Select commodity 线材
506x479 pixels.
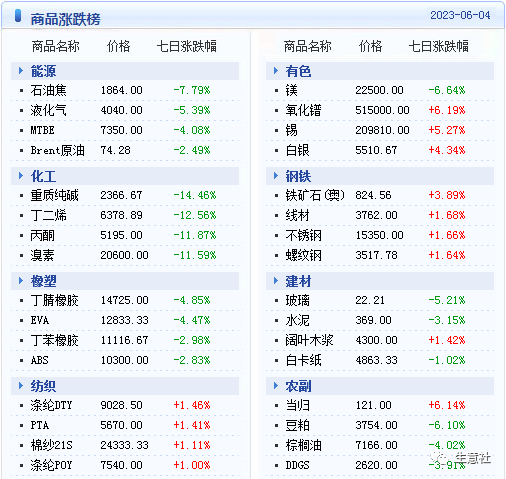(297, 215)
